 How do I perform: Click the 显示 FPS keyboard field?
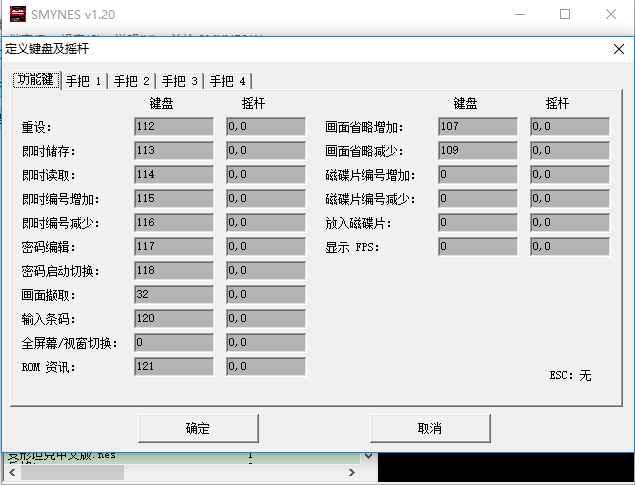point(478,246)
